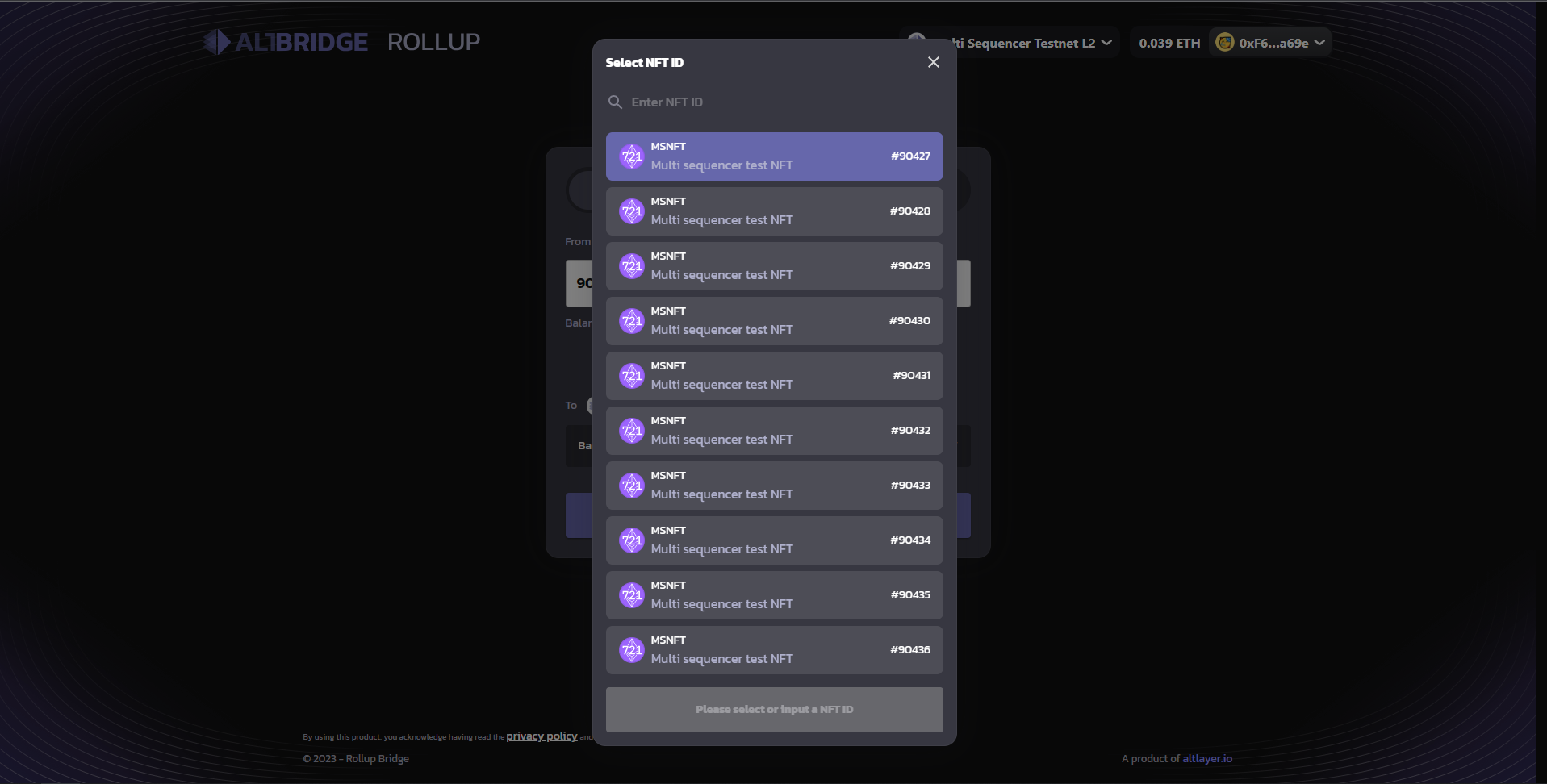Pick the NFT with ID #90434
The image size is (1547, 784).
tap(775, 540)
